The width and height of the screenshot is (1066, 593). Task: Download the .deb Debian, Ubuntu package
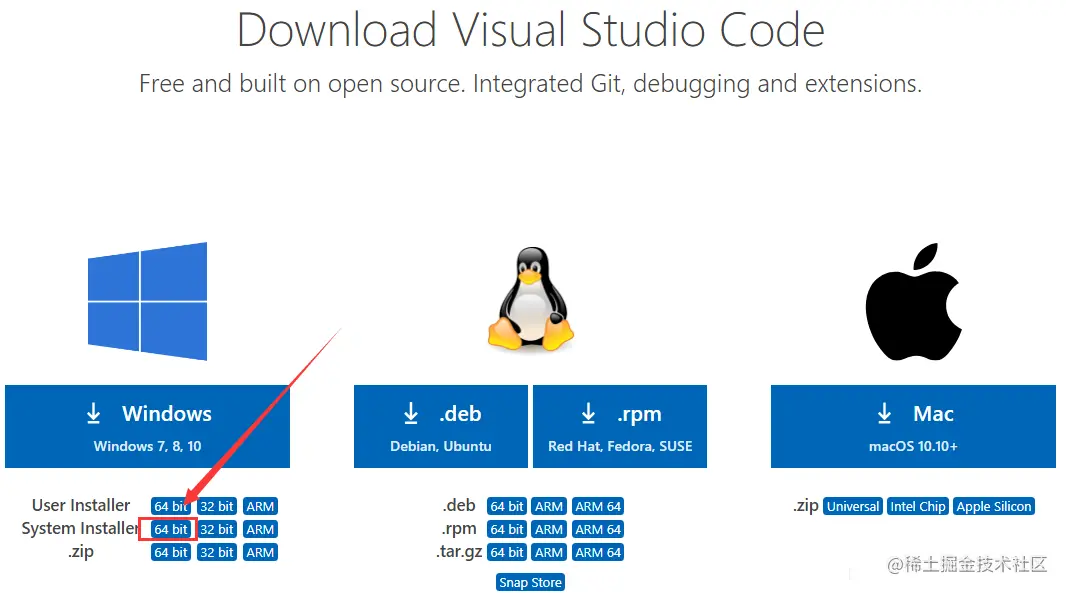pyautogui.click(x=441, y=426)
